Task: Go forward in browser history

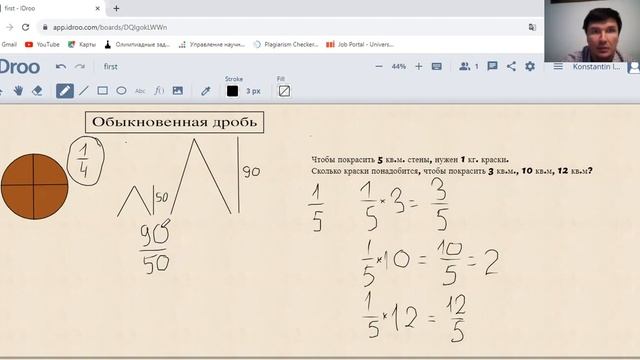Action: click(x=10, y=27)
